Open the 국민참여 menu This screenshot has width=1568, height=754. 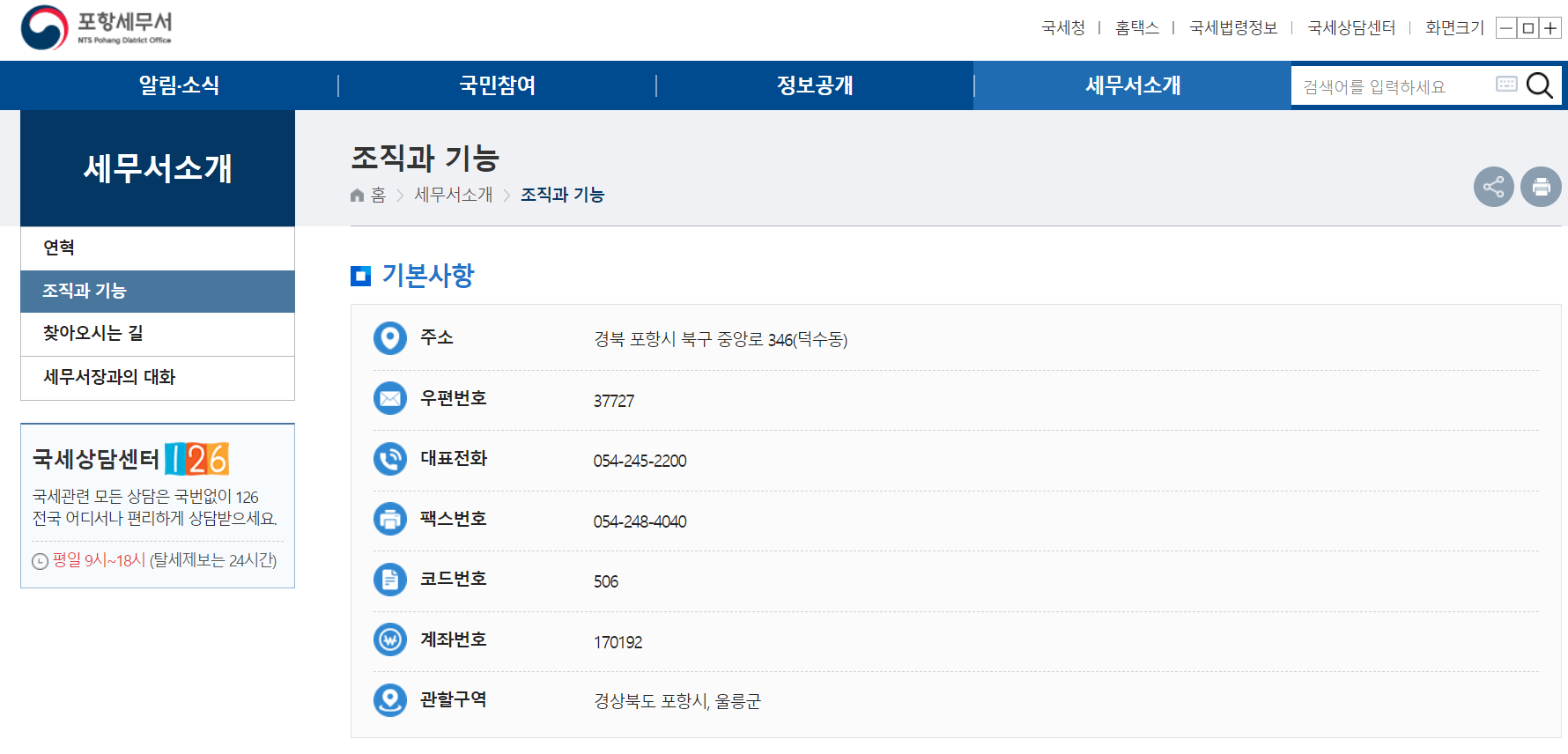[498, 85]
